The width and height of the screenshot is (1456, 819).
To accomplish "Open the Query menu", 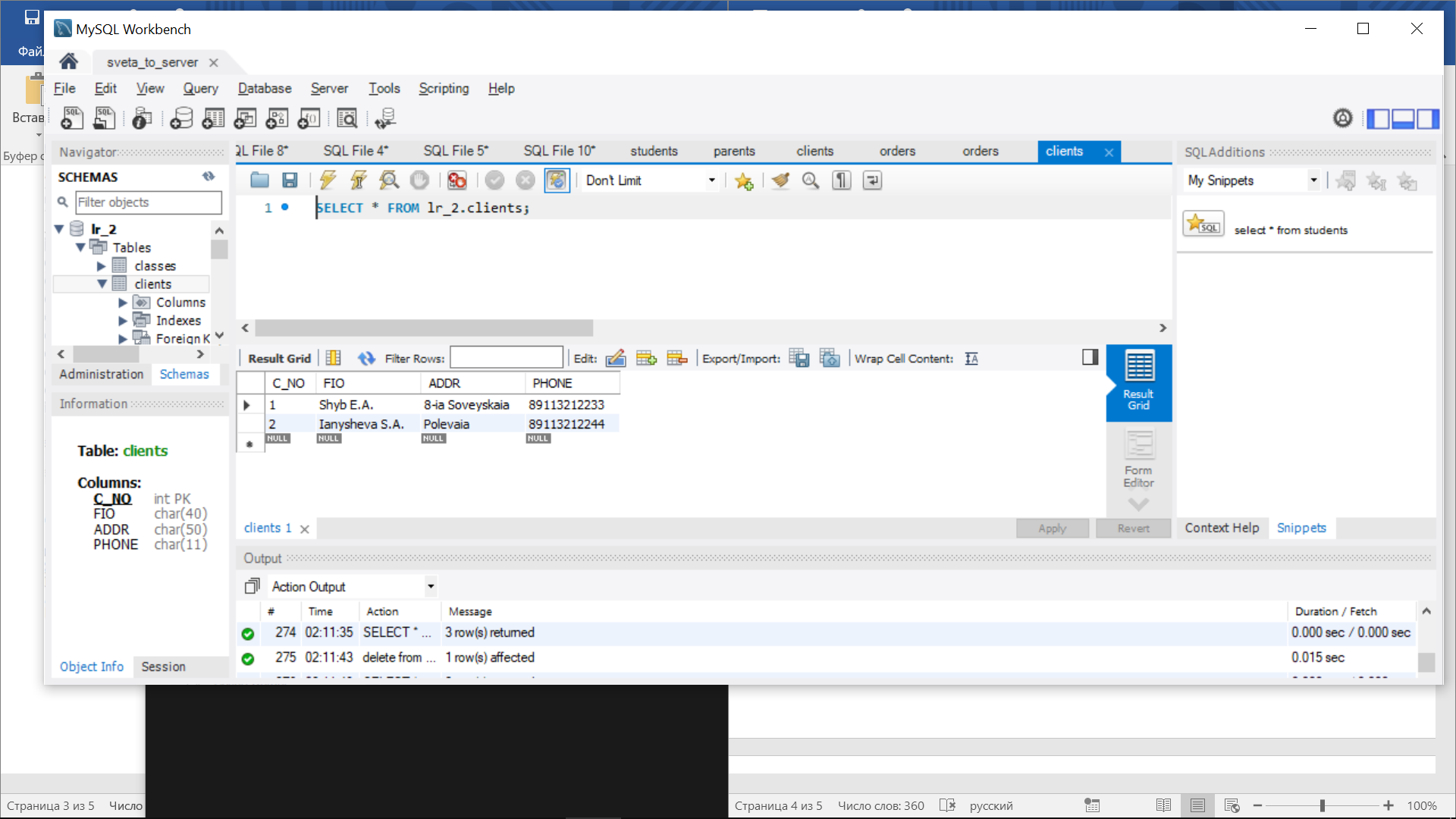I will [x=200, y=89].
